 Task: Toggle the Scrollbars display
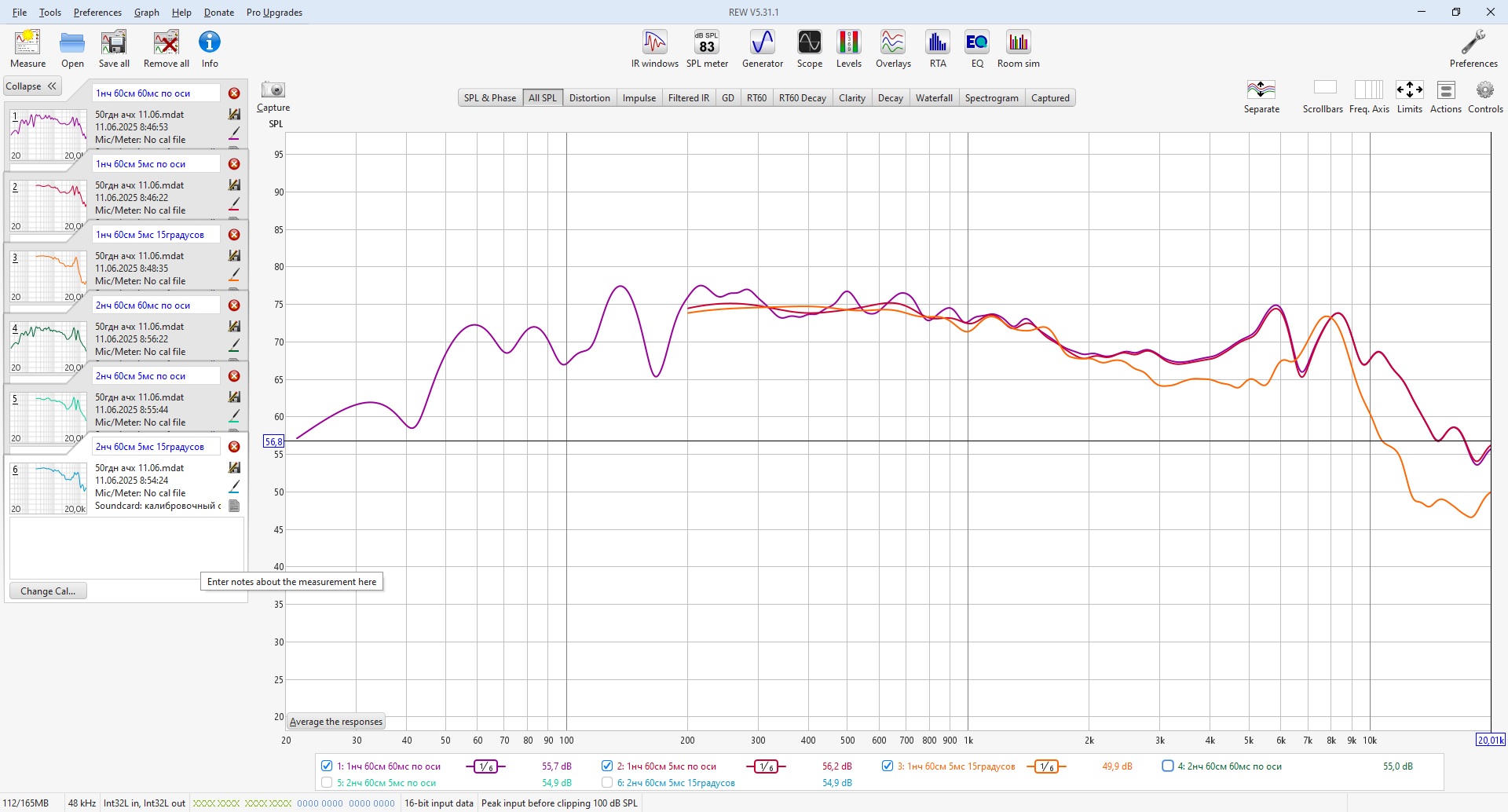coord(1323,97)
